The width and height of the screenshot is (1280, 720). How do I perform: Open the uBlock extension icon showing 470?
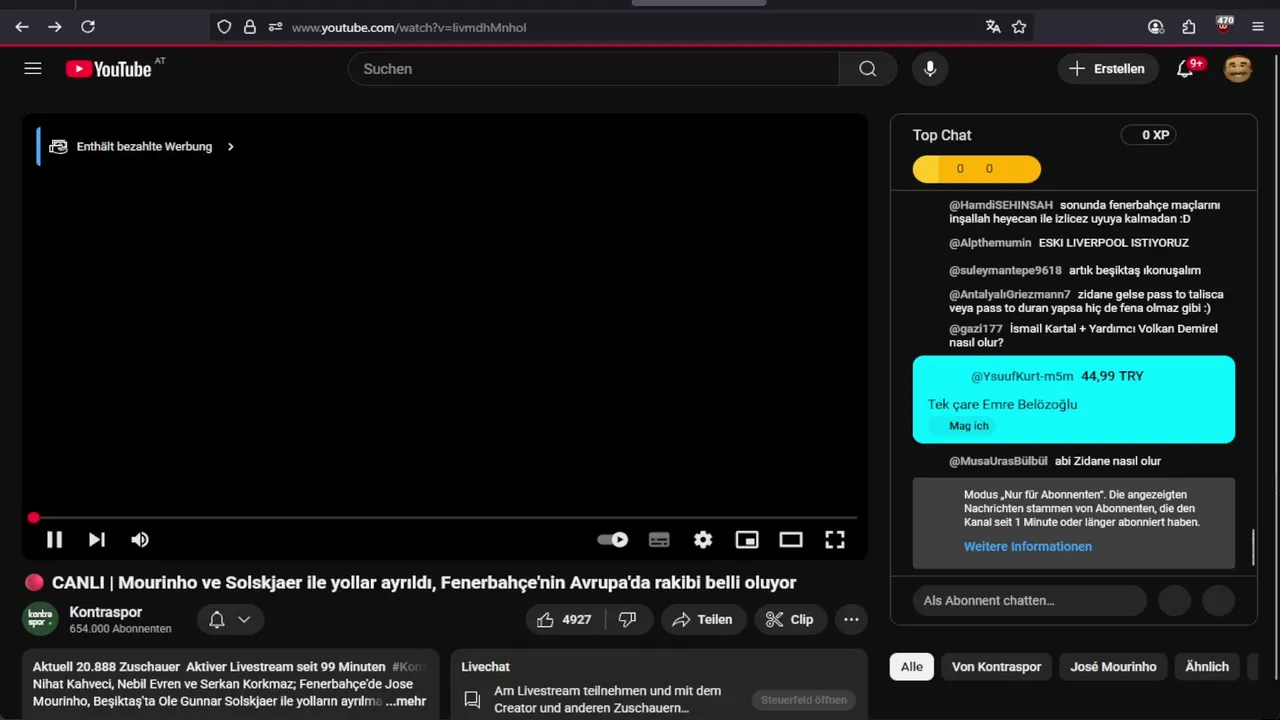[x=1224, y=24]
